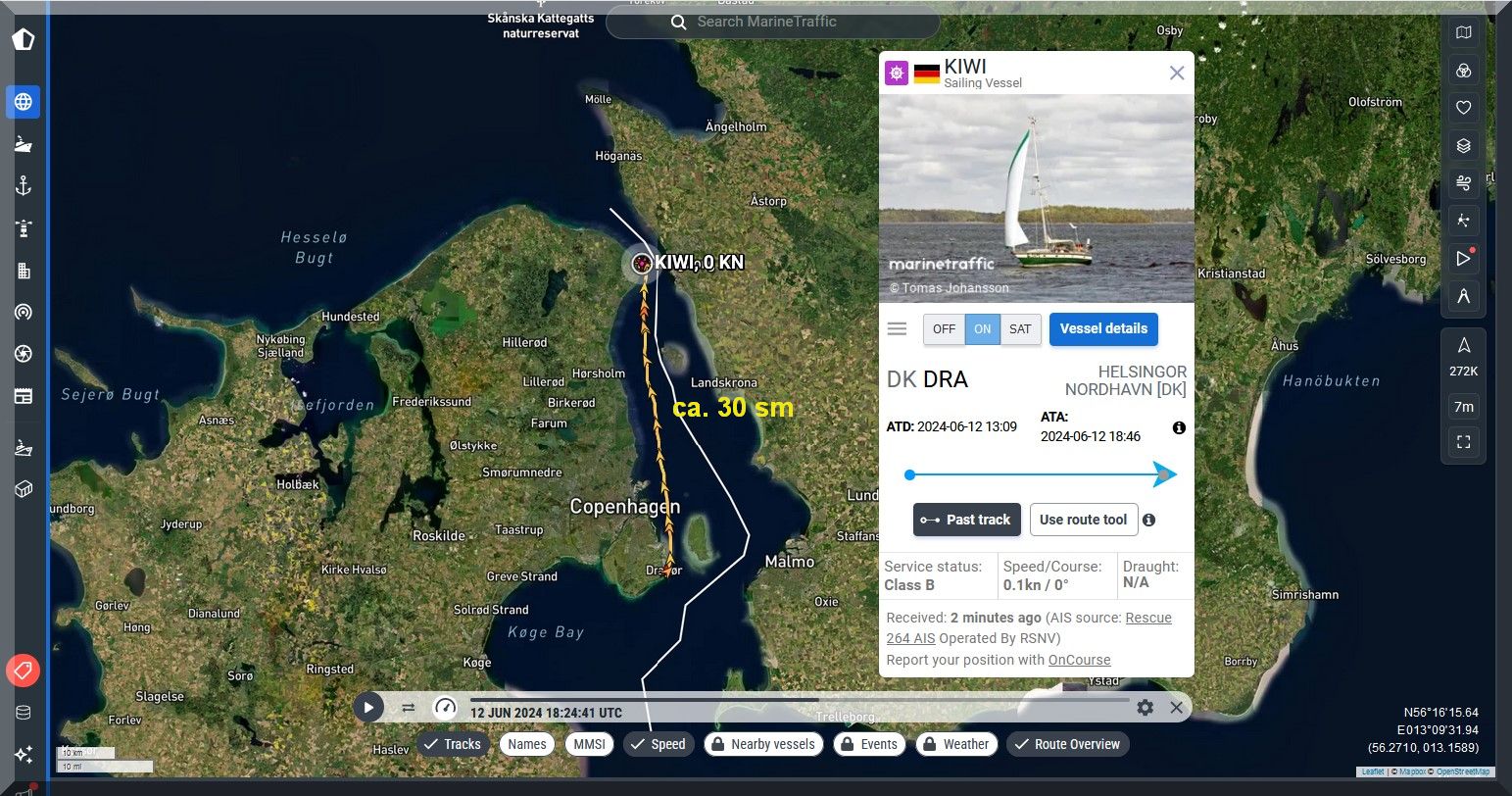Click the playback timeline progress bar

click(799, 700)
